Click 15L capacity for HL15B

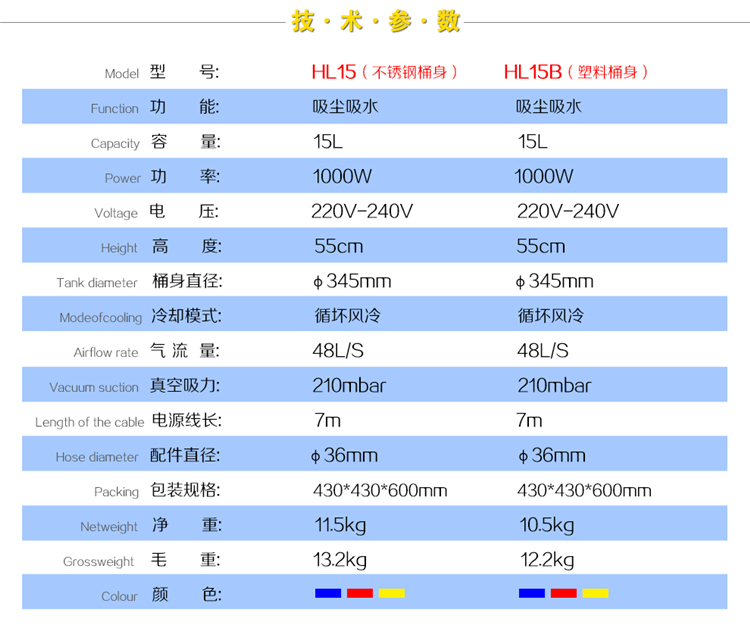click(532, 142)
